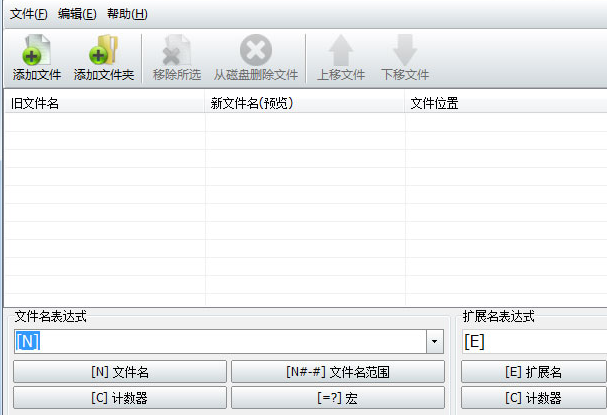
Task: Open the 编辑(E) menu
Action: tap(77, 14)
